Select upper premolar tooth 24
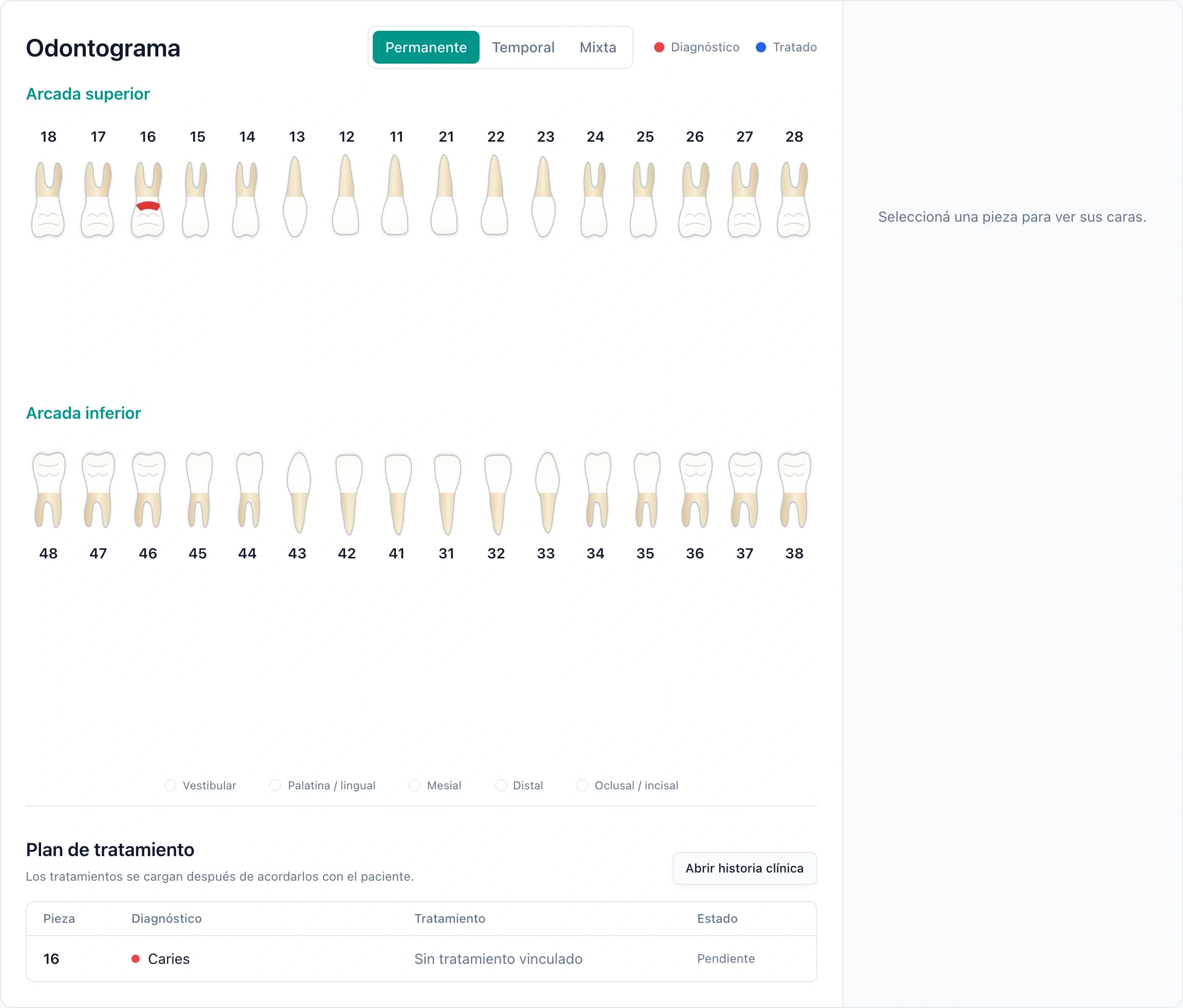1183x1008 pixels. click(594, 199)
